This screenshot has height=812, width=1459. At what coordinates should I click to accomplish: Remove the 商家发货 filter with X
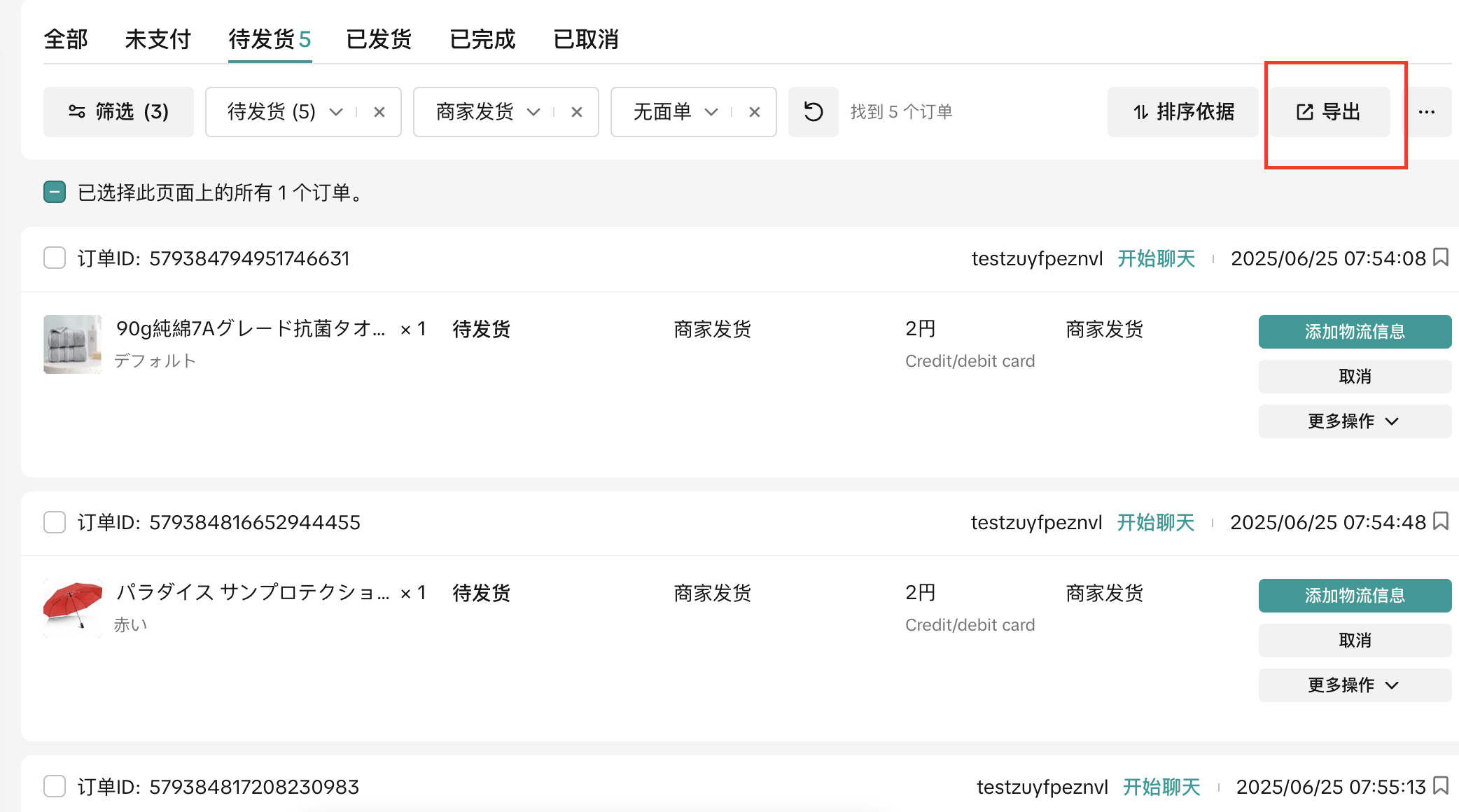[x=577, y=112]
